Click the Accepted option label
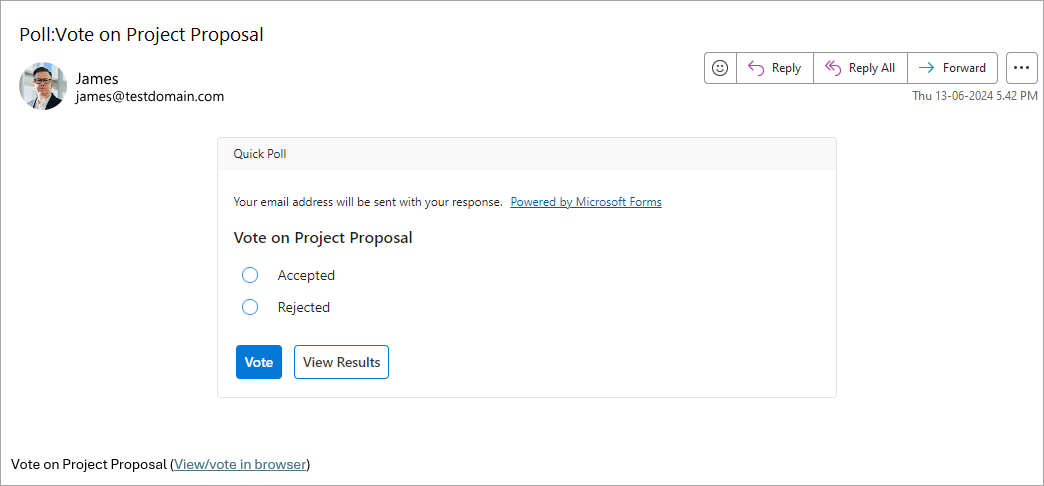 pos(306,275)
